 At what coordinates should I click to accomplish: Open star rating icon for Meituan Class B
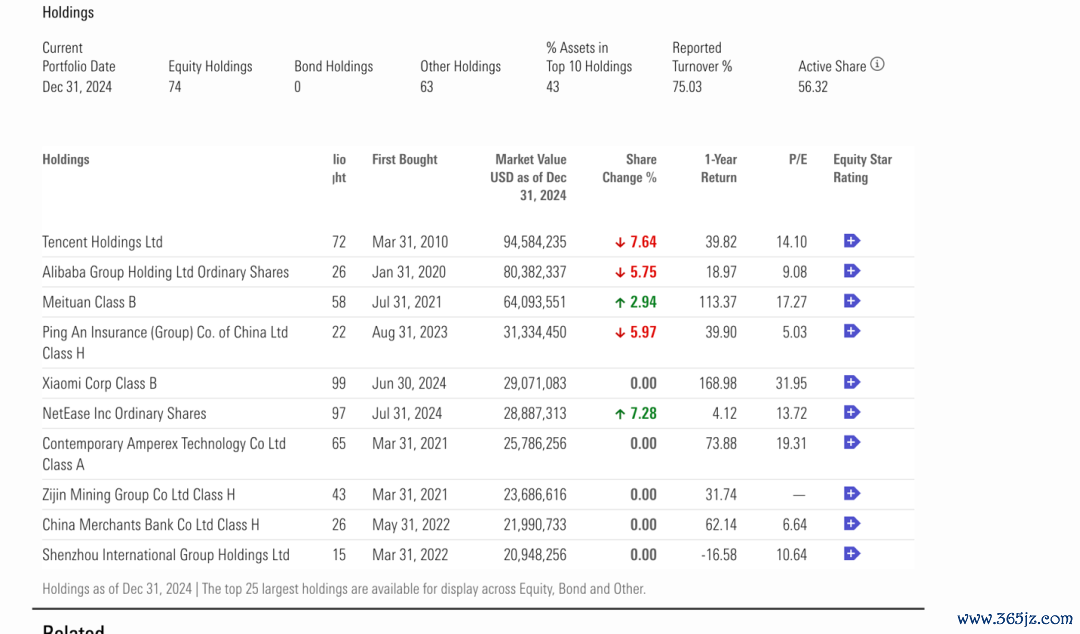click(851, 301)
